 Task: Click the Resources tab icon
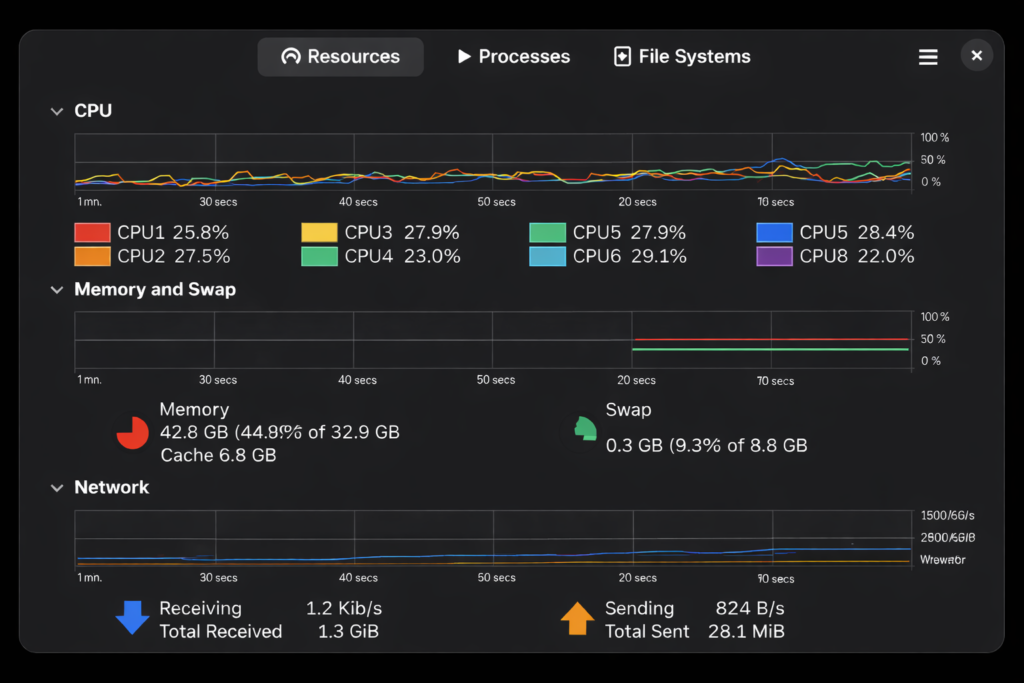click(290, 56)
